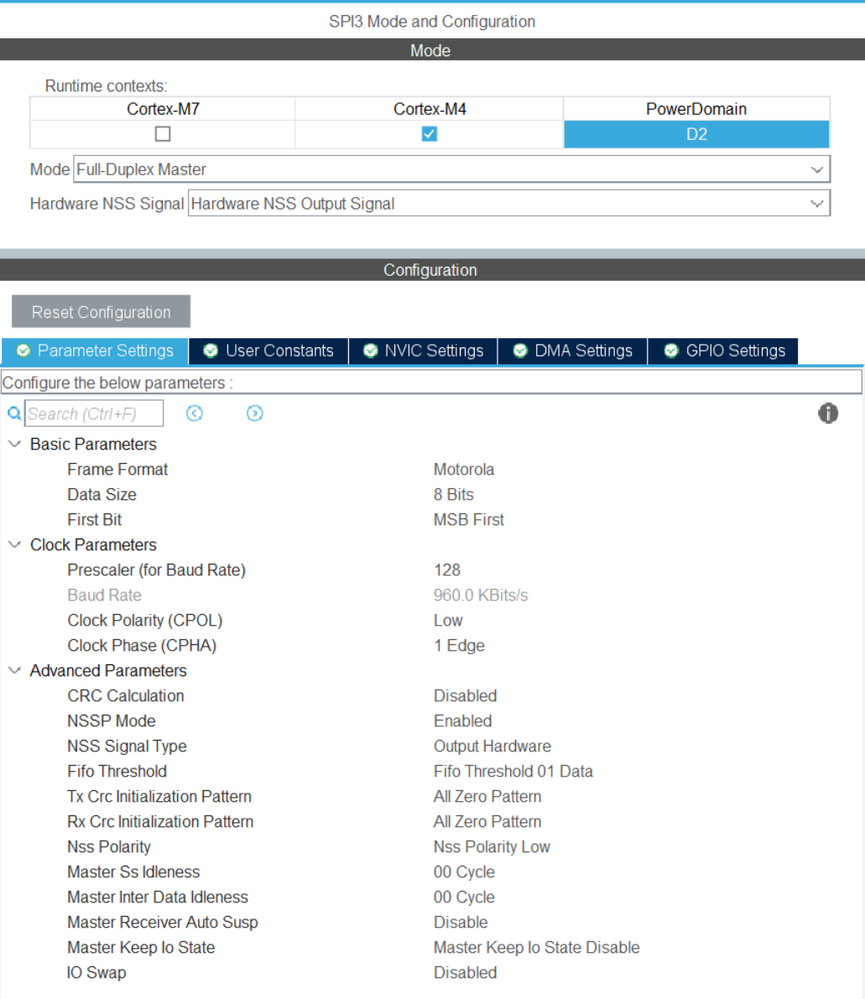865x999 pixels.
Task: Collapse the Basic Parameters group
Action: pyautogui.click(x=15, y=444)
